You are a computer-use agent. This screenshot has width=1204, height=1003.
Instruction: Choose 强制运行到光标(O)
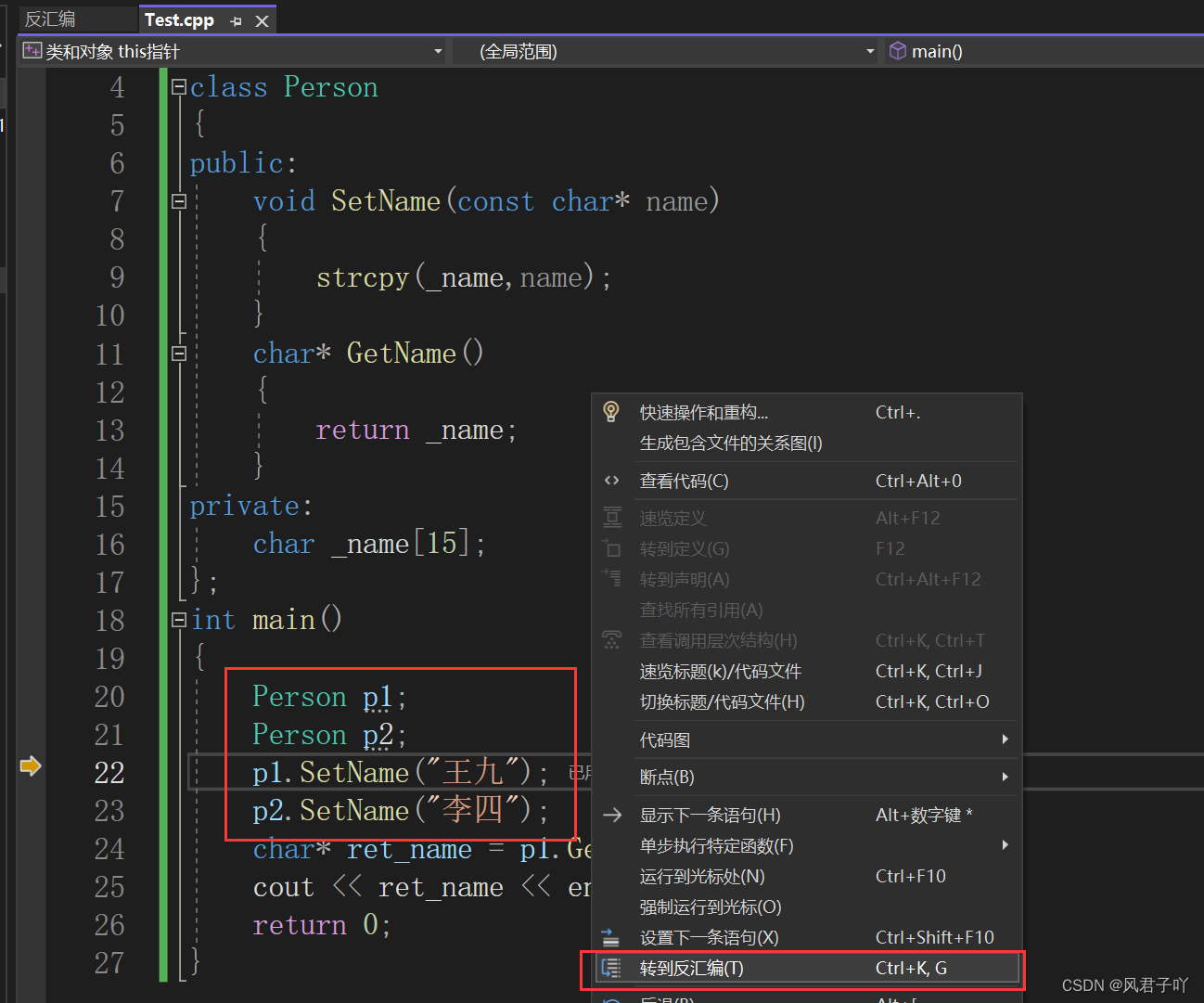807,907
